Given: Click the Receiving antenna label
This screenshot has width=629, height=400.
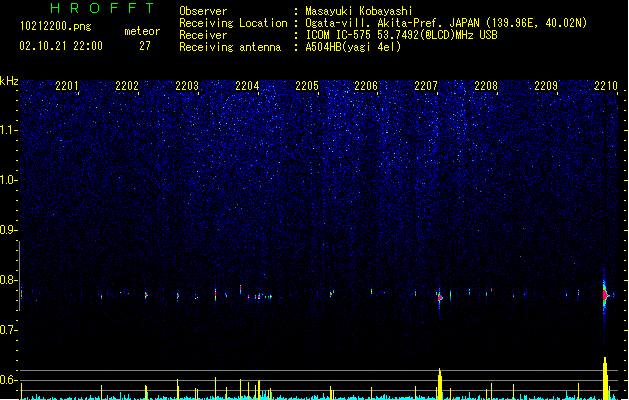Looking at the screenshot, I should (x=230, y=47).
